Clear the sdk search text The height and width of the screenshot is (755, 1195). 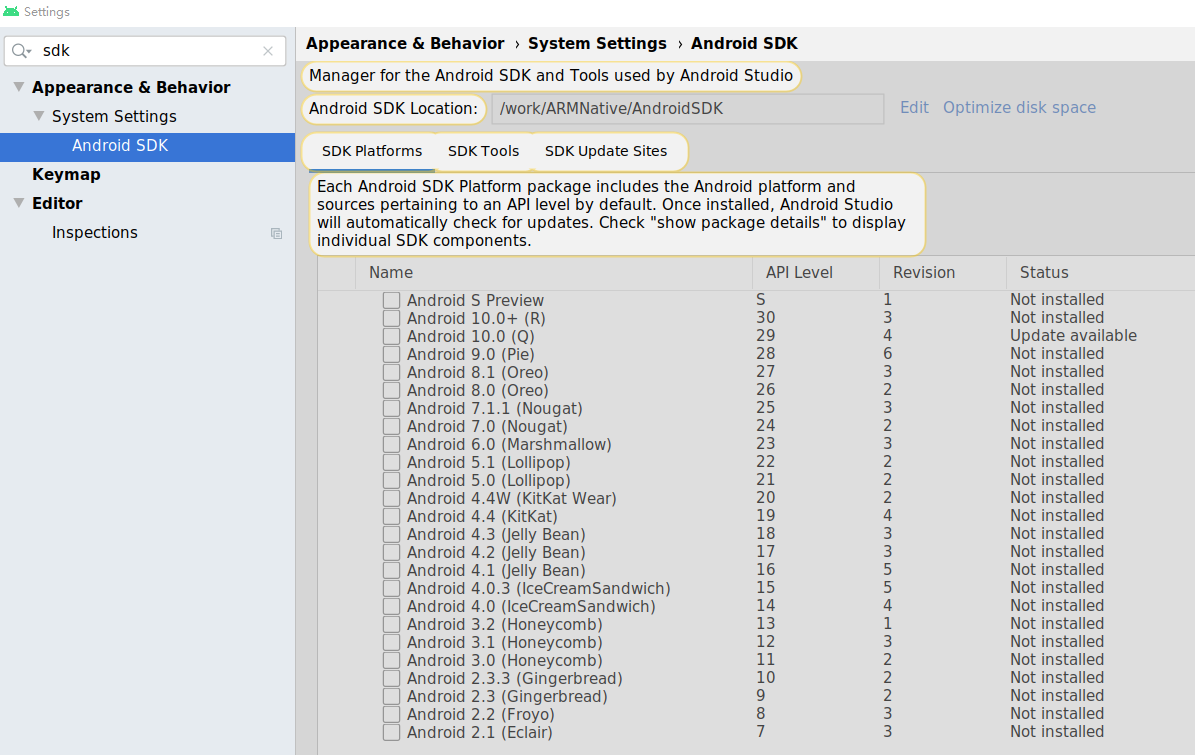268,51
